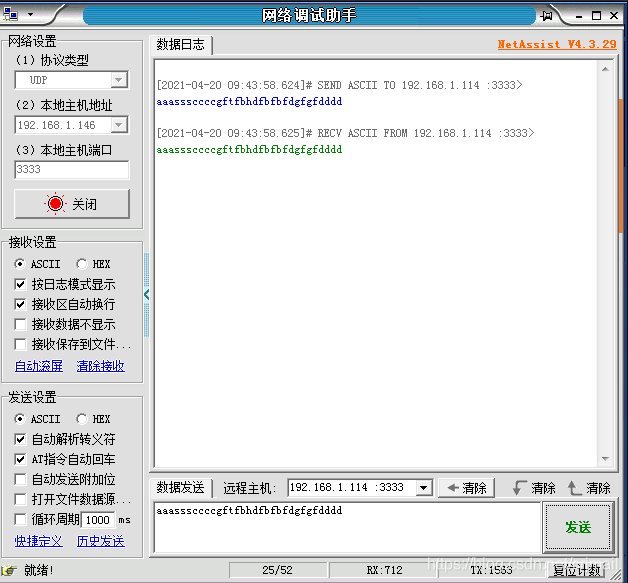This screenshot has height=583, width=628.
Task: Click the SEND ASCII log header line
Action: click(x=340, y=85)
